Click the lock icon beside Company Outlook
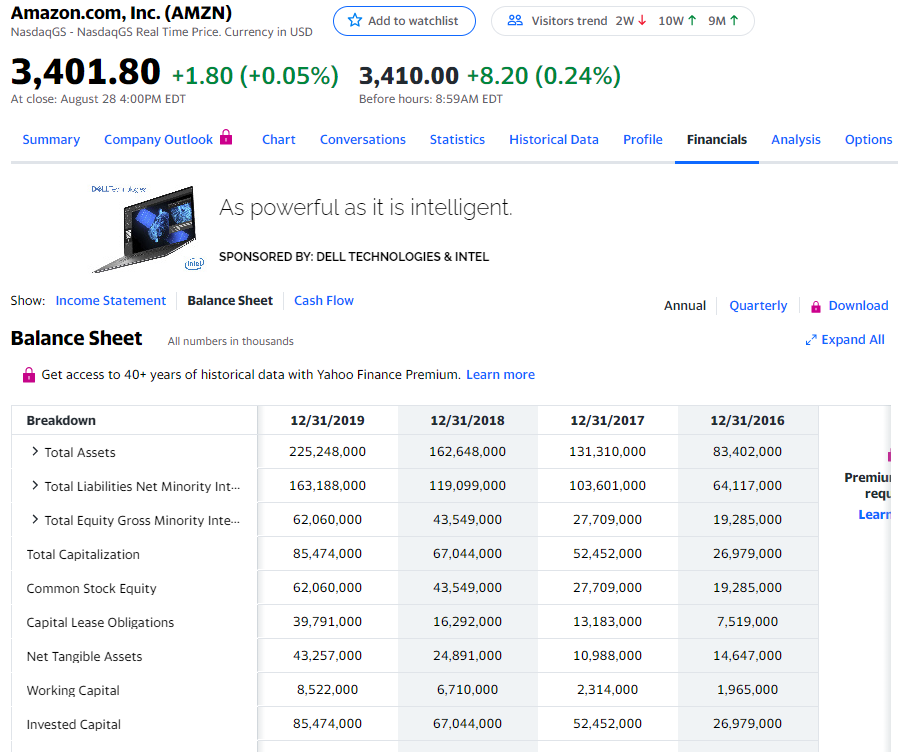 click(226, 137)
